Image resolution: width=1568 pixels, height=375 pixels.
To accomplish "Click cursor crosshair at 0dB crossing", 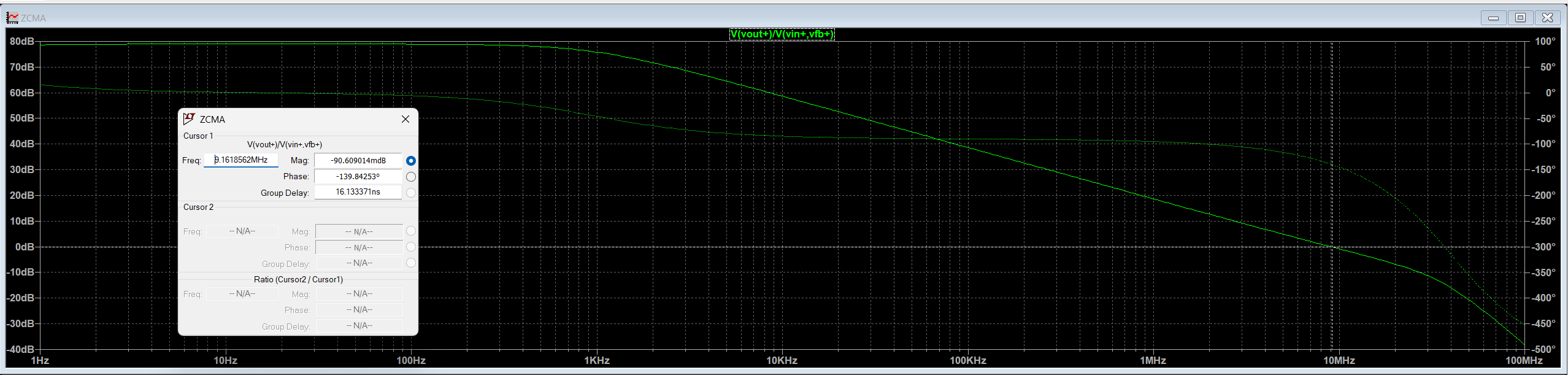I will (x=1332, y=247).
